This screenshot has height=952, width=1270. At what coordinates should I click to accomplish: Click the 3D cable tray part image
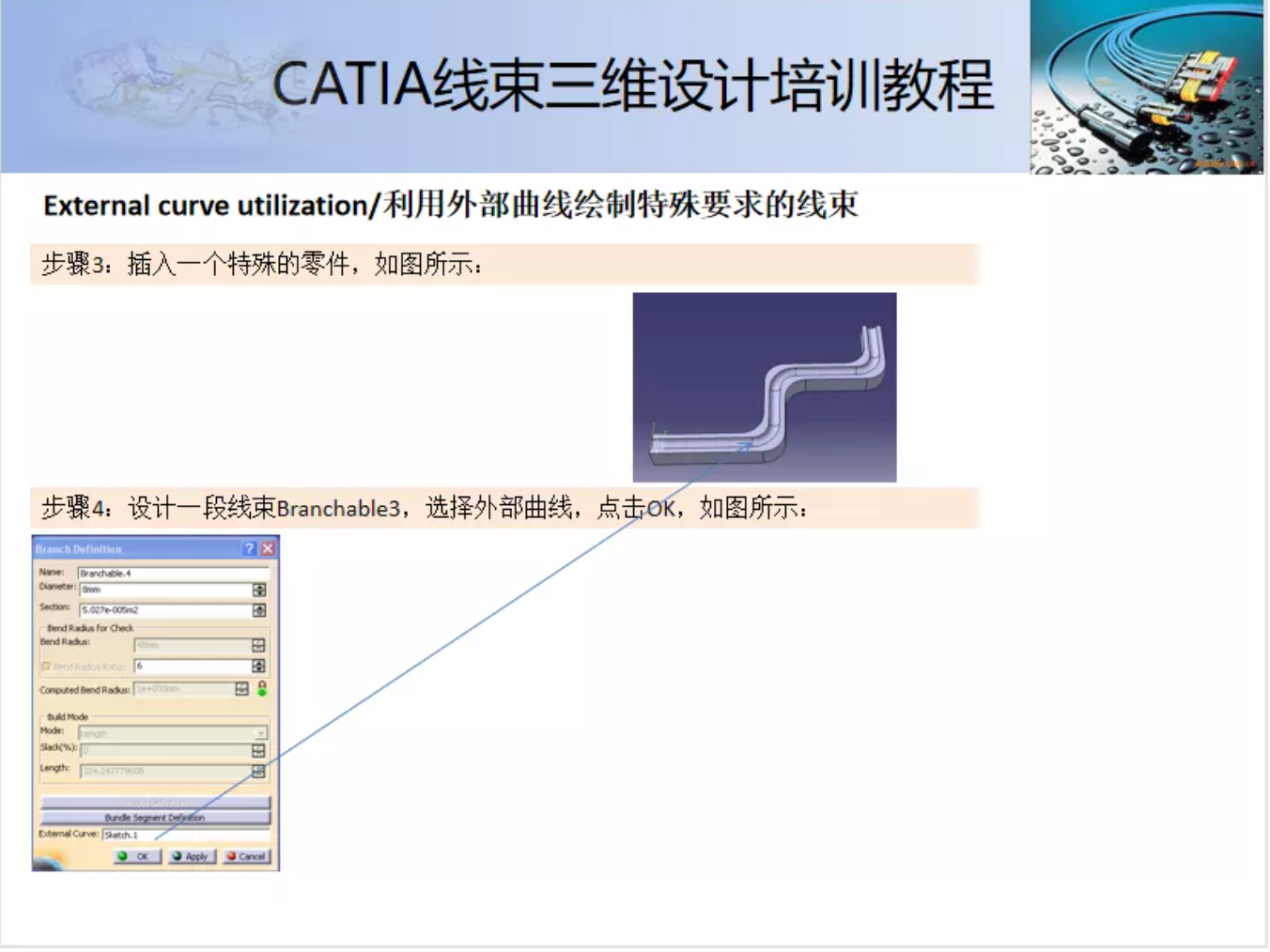click(x=764, y=387)
